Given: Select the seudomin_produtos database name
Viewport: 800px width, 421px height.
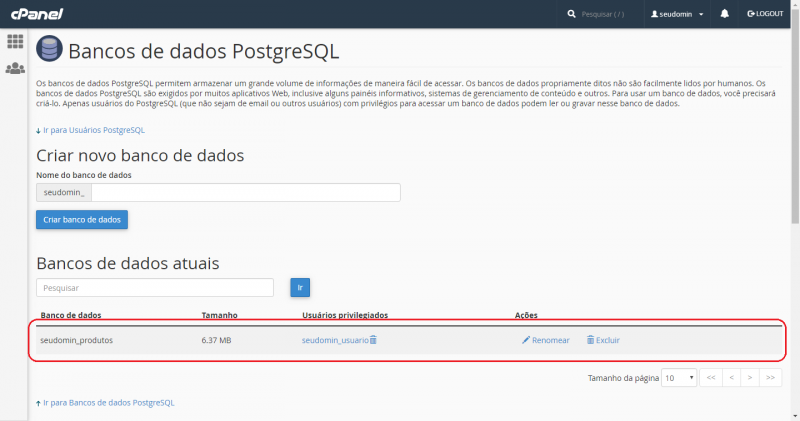Looking at the screenshot, I should pos(77,340).
